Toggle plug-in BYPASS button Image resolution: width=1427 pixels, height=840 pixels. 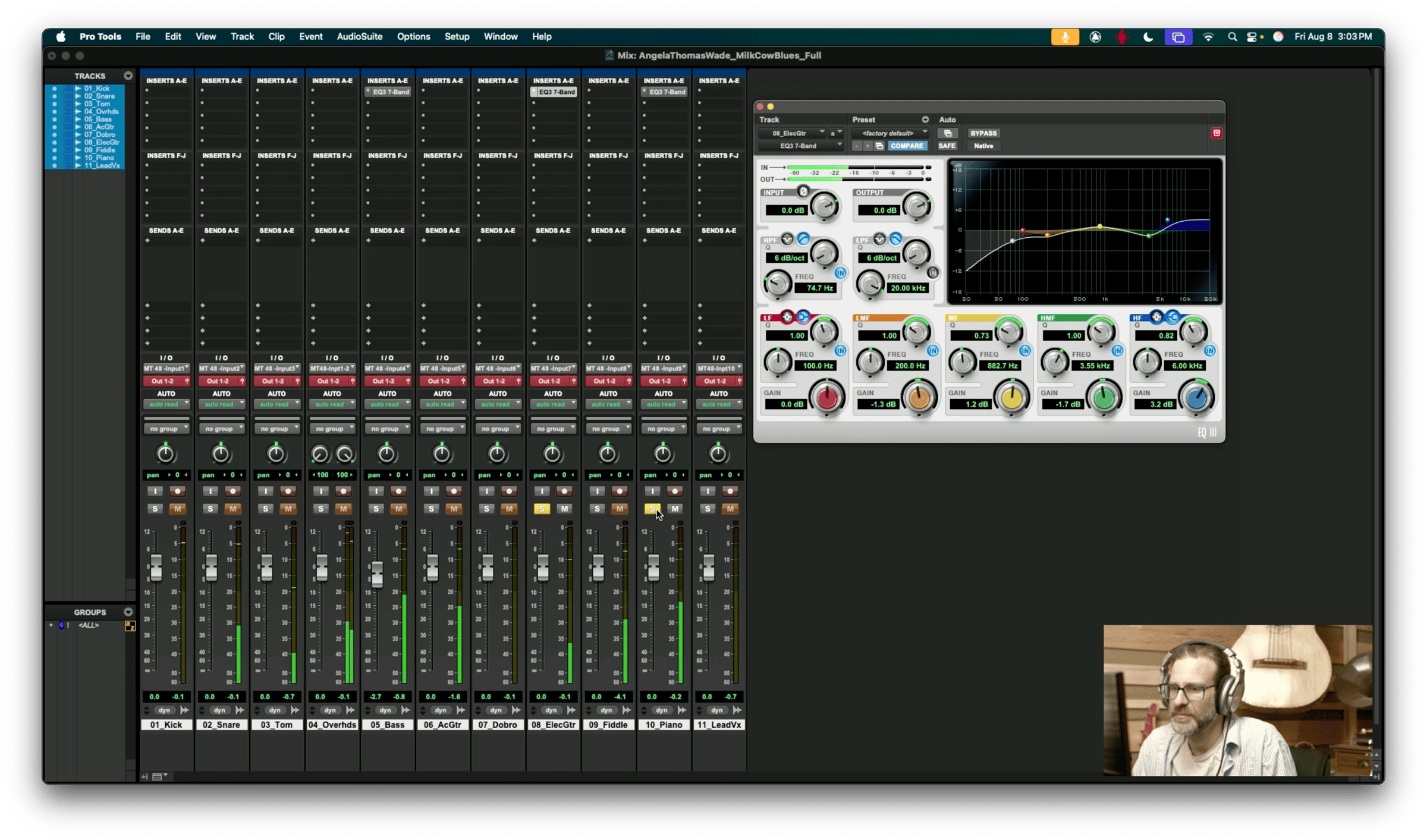click(x=983, y=133)
